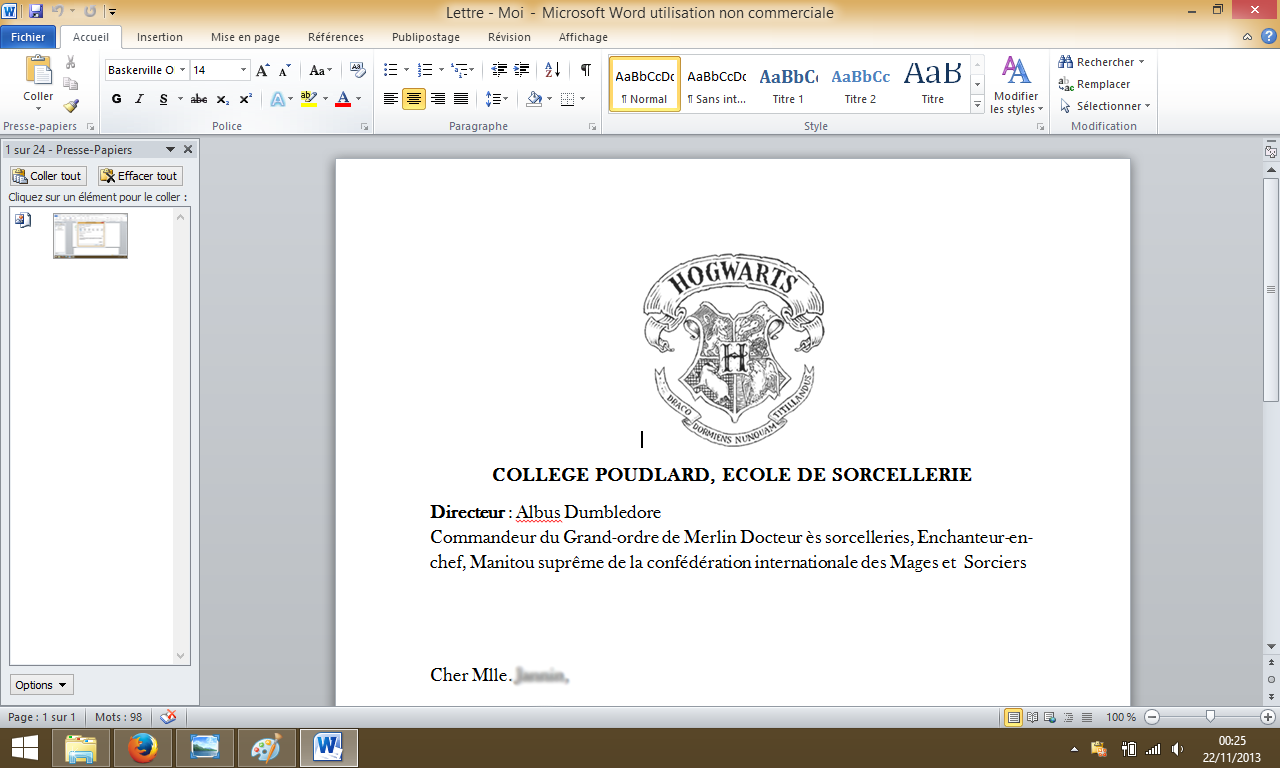Increase paragraph indent
1280x768 pixels.
[x=521, y=70]
